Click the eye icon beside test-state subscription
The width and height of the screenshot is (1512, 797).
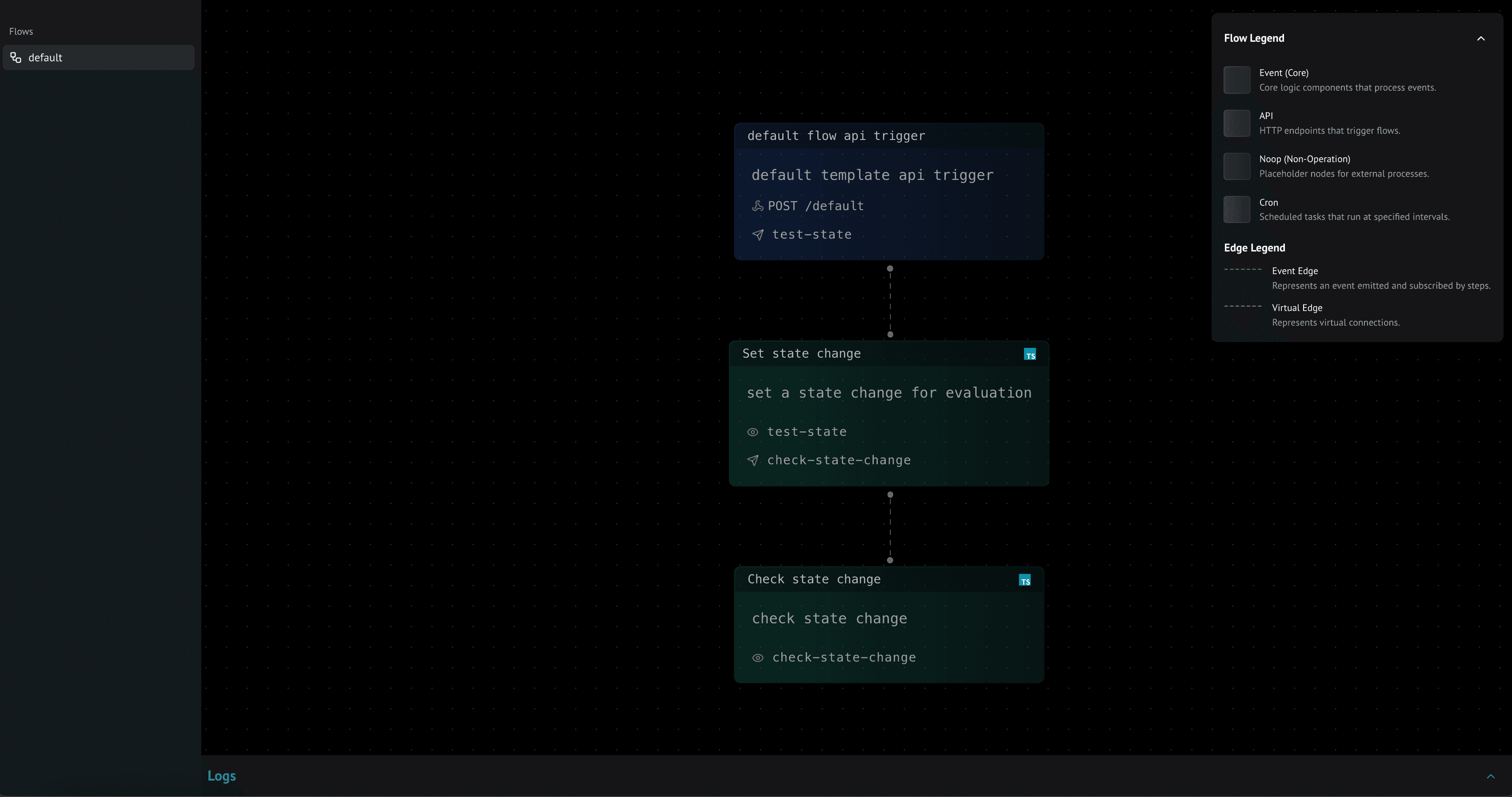[752, 432]
